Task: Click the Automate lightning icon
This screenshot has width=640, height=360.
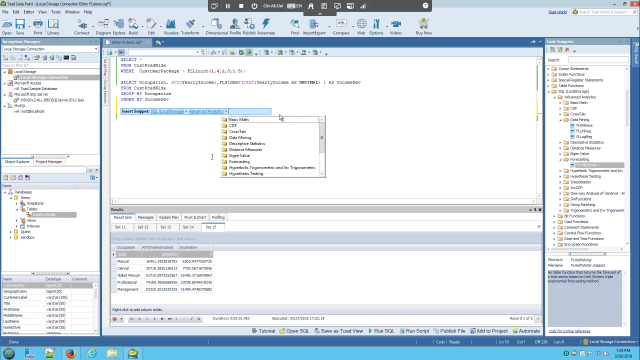Action: tap(266, 27)
